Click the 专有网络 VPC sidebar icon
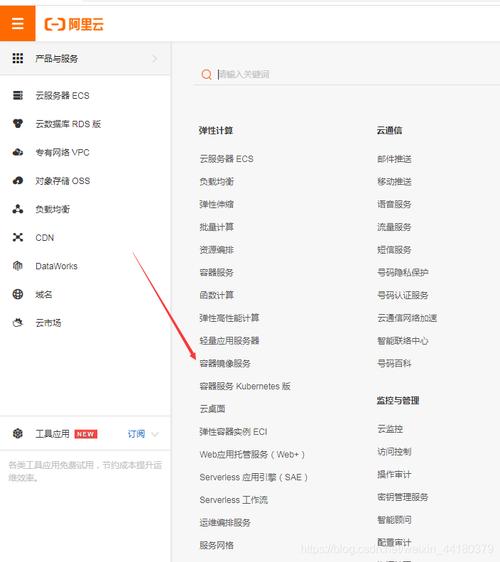The width and height of the screenshot is (500, 562). tap(18, 152)
